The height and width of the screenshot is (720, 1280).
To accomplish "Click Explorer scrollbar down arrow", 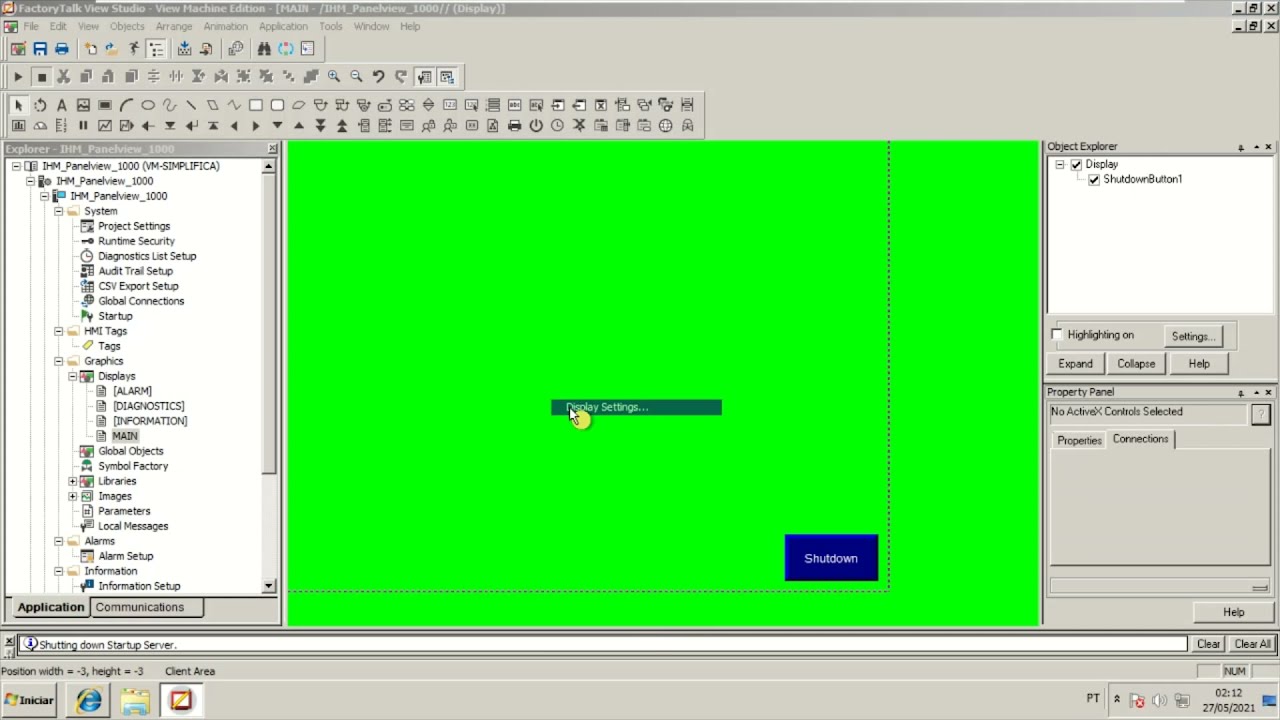I will (x=269, y=586).
